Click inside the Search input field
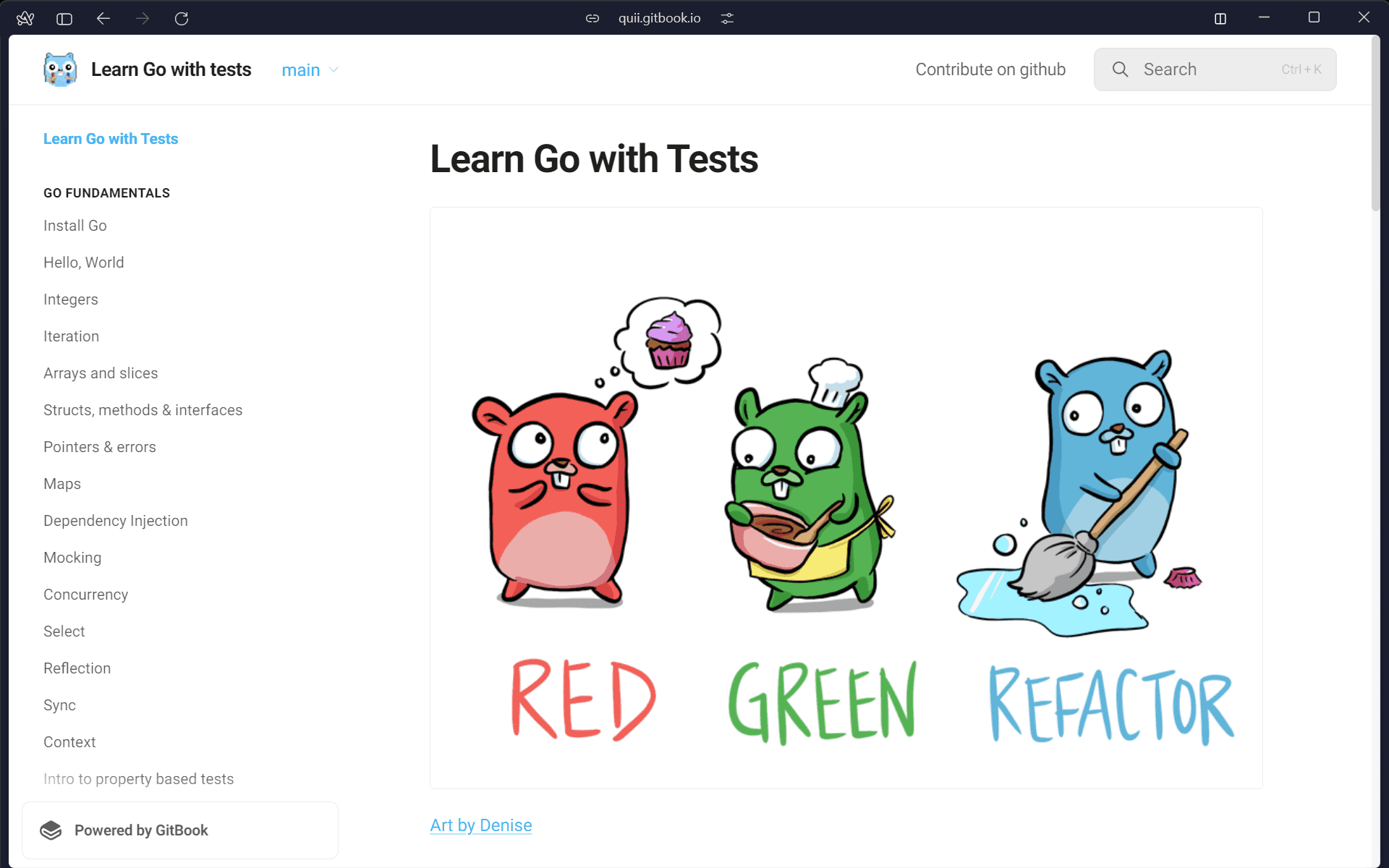 pos(1201,69)
